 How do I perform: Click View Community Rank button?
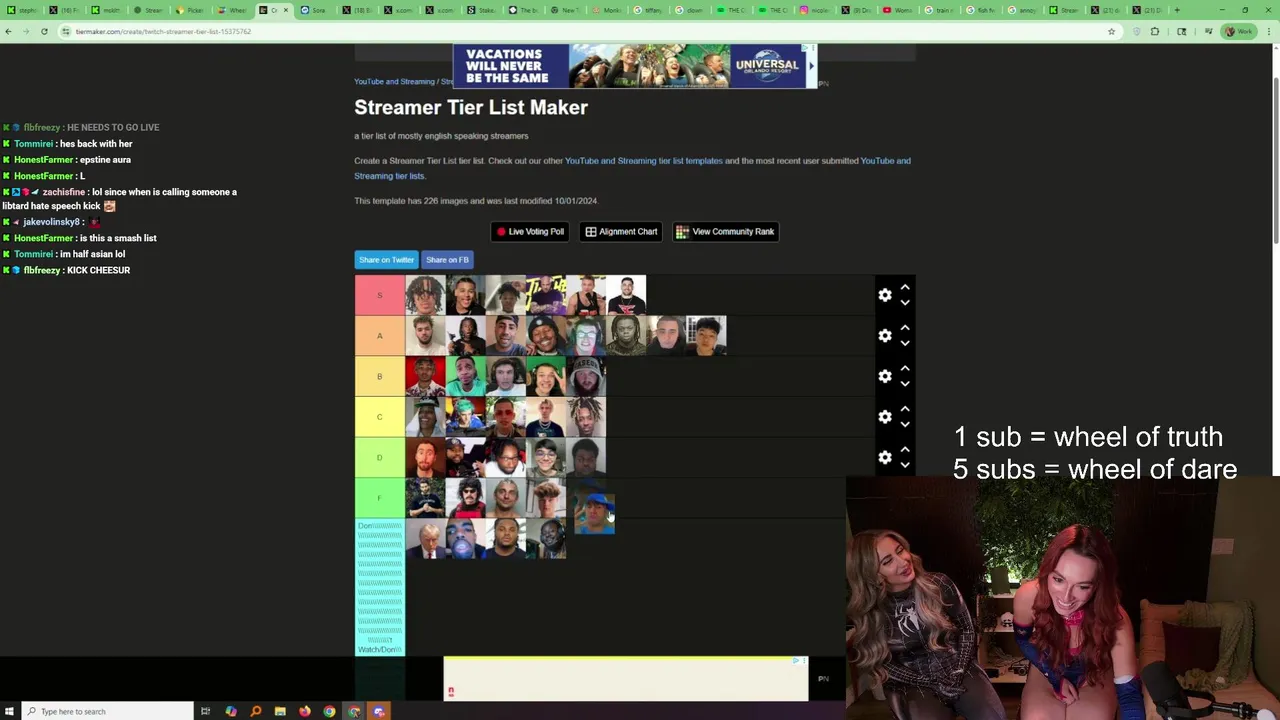coord(725,232)
